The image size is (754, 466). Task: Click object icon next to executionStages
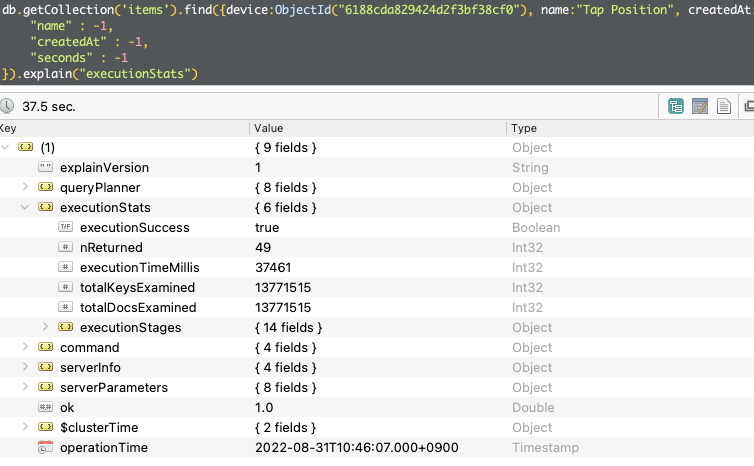tap(65, 327)
